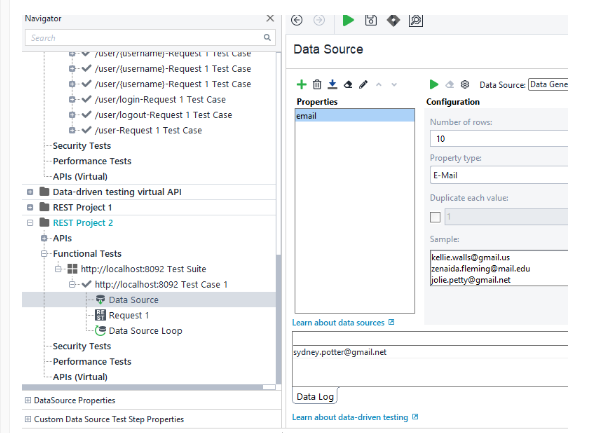The height and width of the screenshot is (433, 605).
Task: Click the pencil edit property icon
Action: point(363,85)
